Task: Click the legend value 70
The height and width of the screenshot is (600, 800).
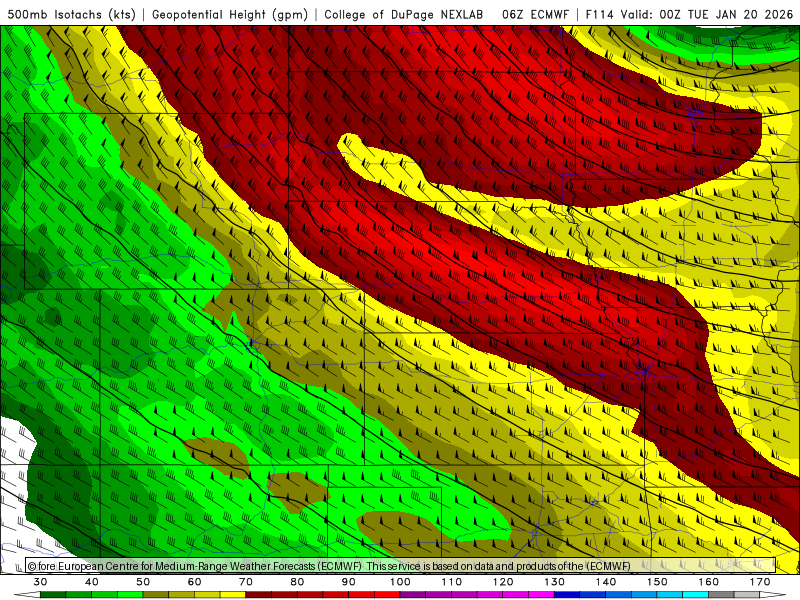Action: pos(246,582)
